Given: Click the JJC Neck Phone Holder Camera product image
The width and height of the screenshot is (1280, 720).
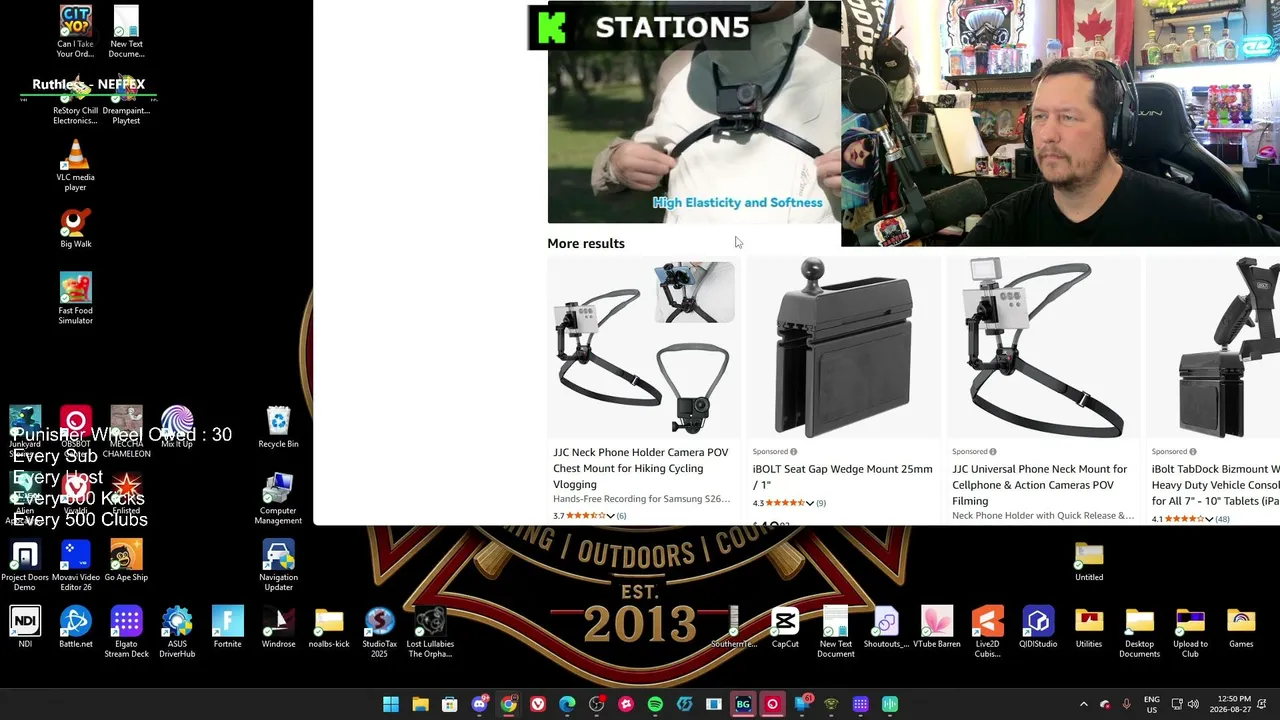Looking at the screenshot, I should tap(644, 348).
